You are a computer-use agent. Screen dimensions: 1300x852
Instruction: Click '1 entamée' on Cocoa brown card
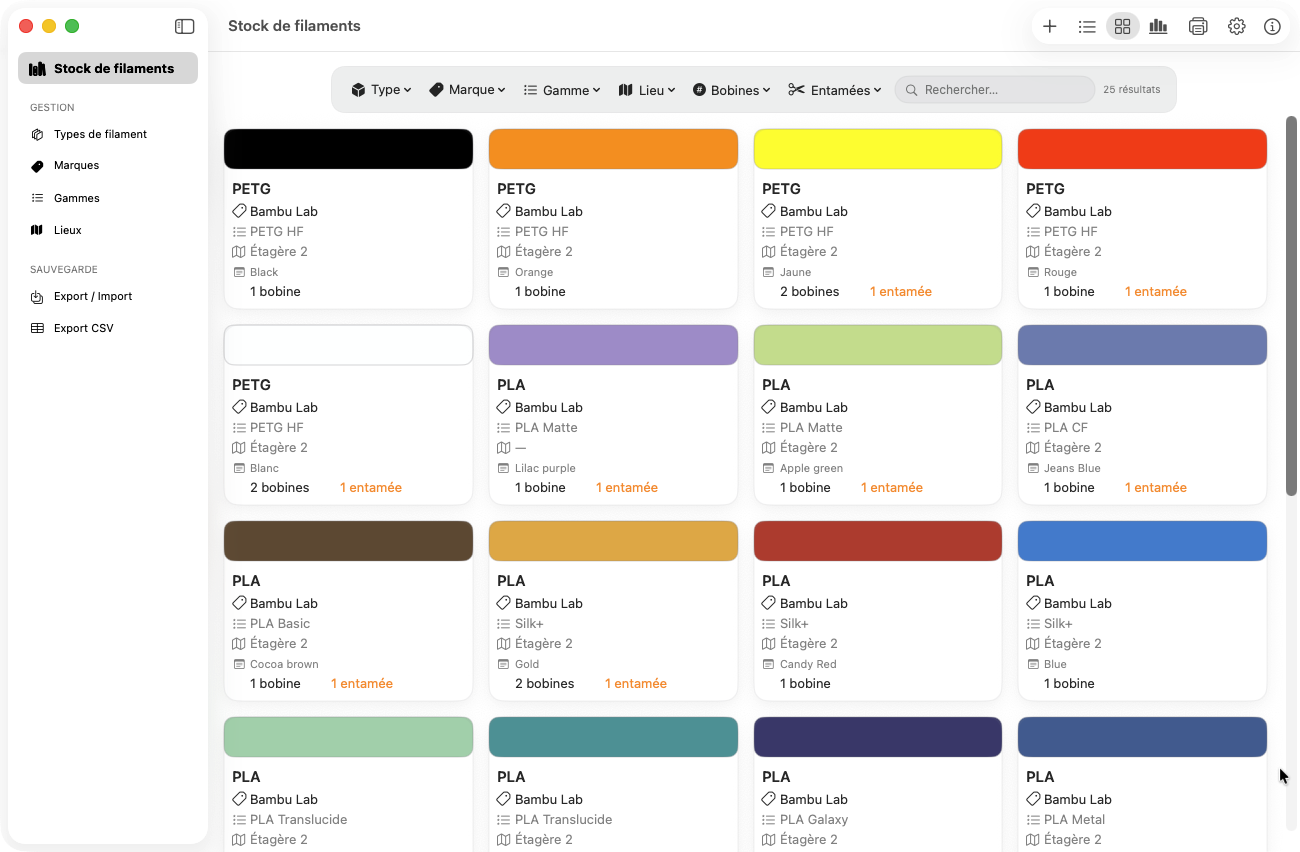[x=362, y=684]
